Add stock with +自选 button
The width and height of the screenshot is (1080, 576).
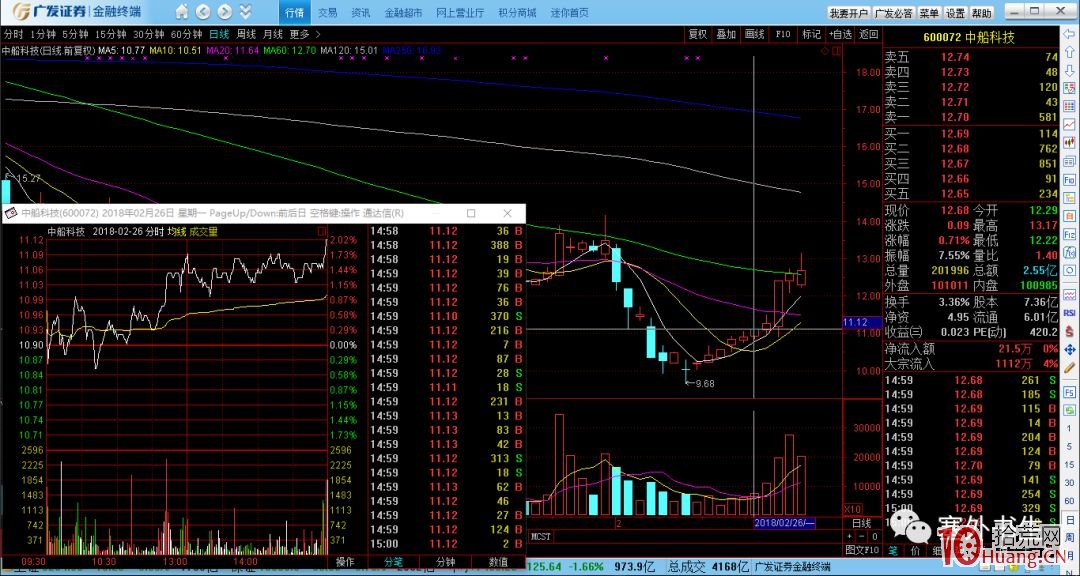pyautogui.click(x=840, y=34)
